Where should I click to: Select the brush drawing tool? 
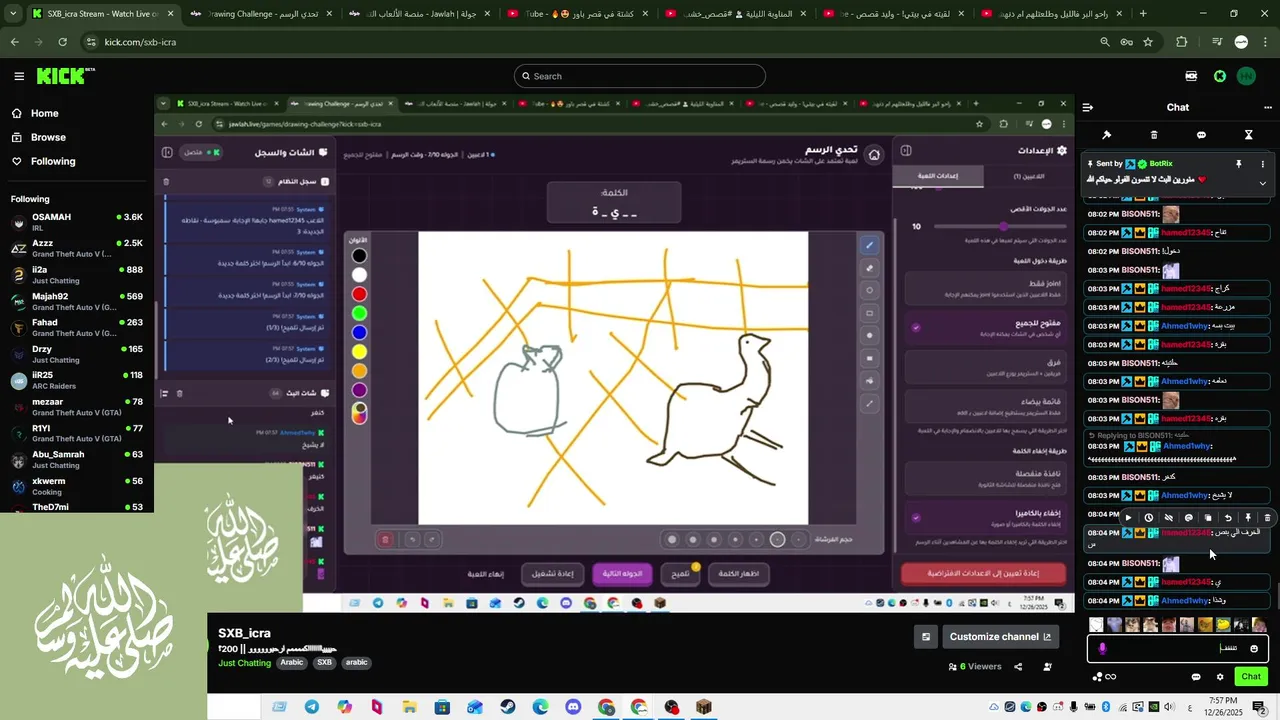point(869,245)
